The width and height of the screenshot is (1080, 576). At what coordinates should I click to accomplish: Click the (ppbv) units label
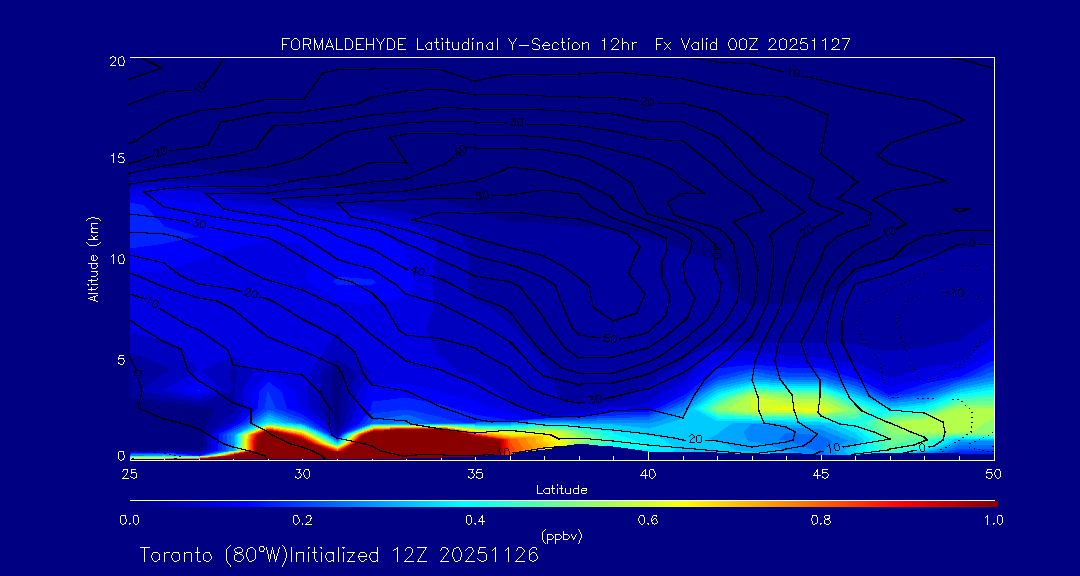pyautogui.click(x=561, y=536)
